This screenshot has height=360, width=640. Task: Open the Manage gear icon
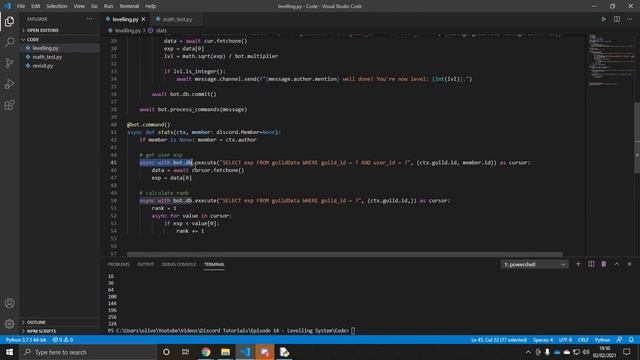[9, 324]
